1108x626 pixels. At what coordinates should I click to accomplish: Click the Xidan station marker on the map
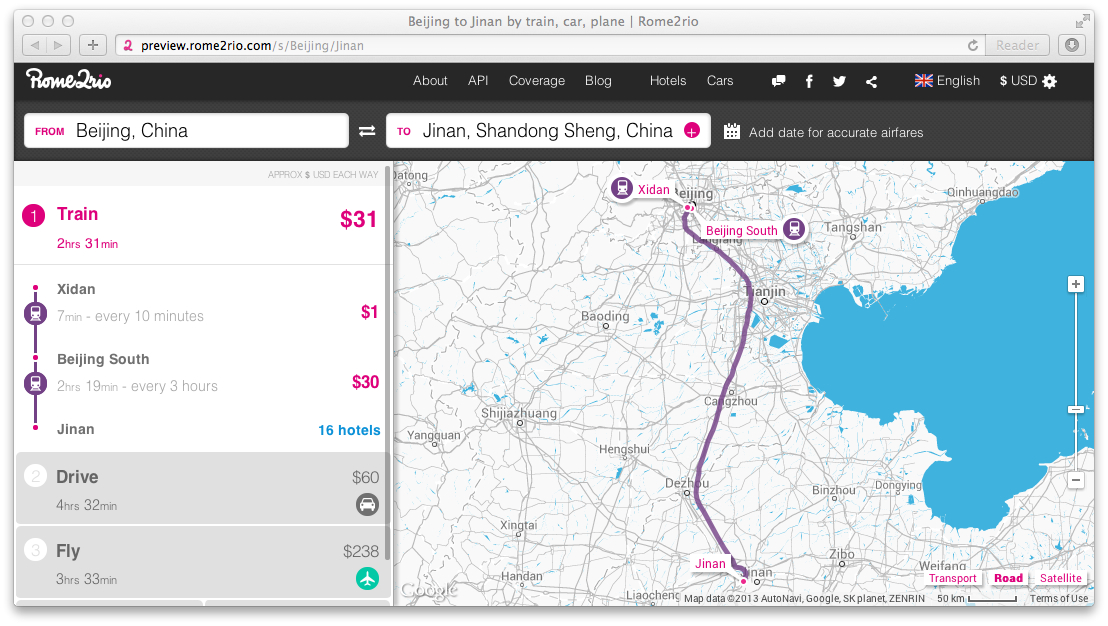pos(622,189)
